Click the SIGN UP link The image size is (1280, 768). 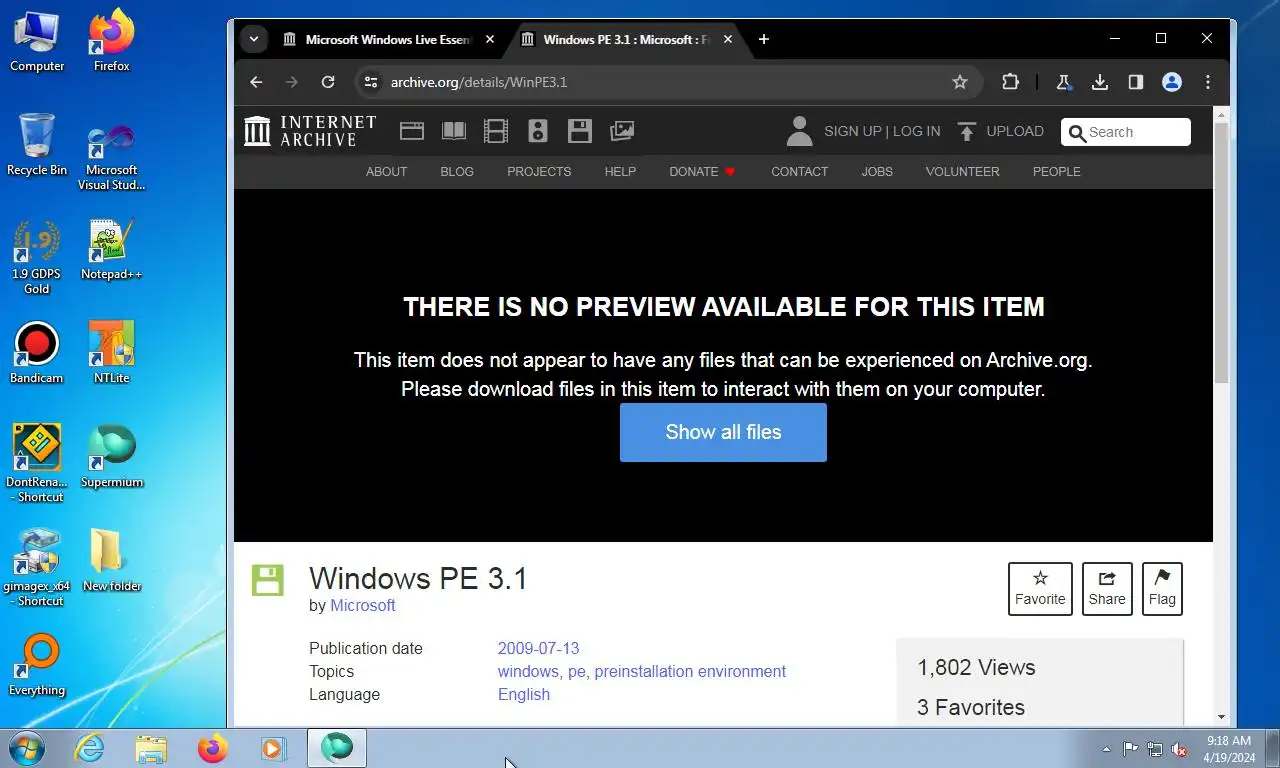tap(853, 131)
